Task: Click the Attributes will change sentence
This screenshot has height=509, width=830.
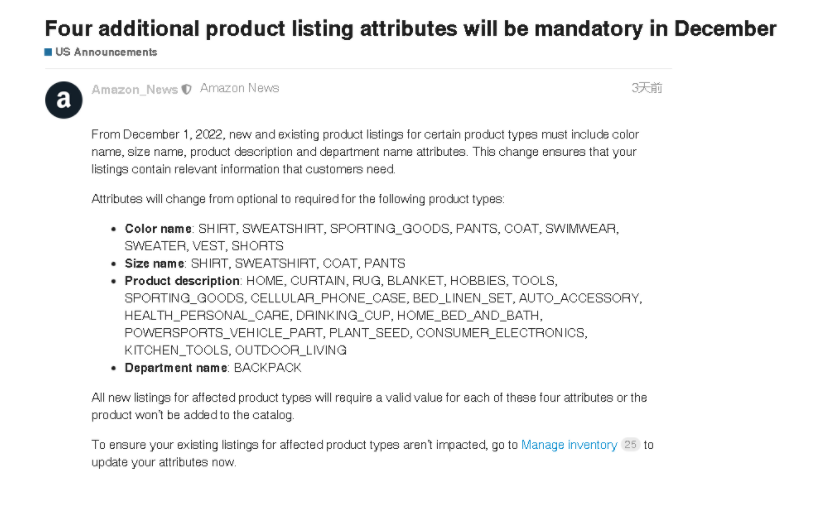Action: 297,198
